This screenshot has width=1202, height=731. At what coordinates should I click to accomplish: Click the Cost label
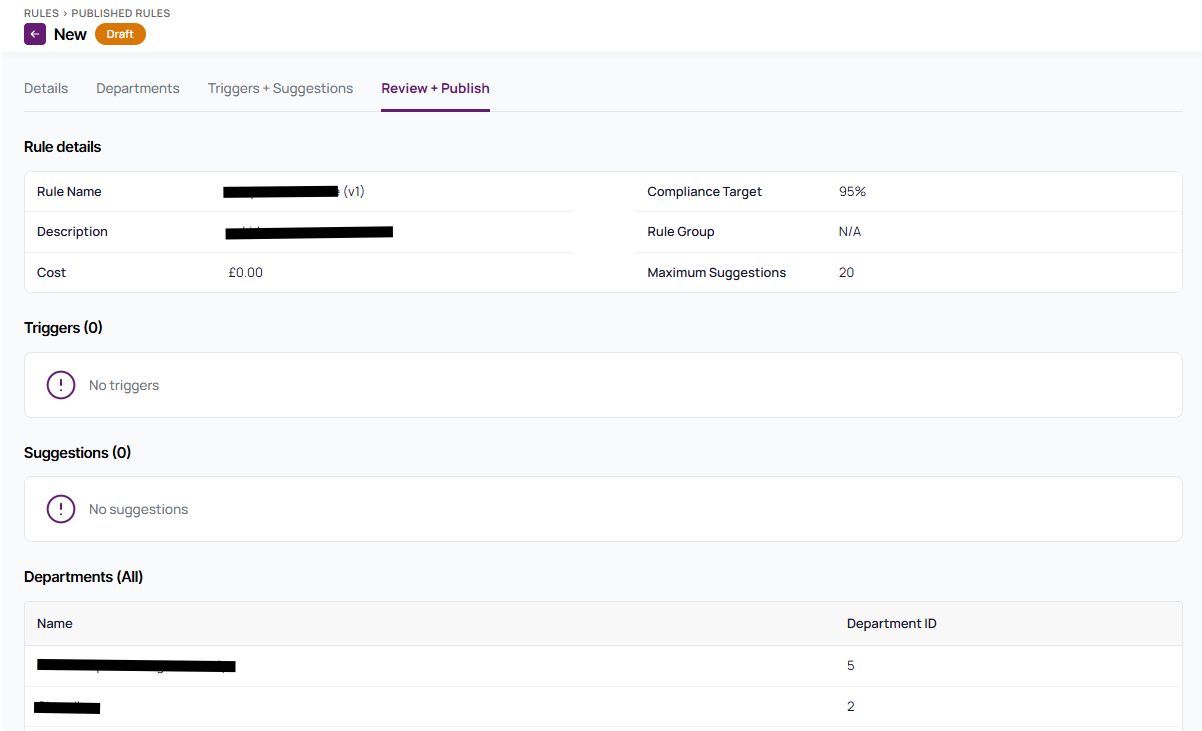pyautogui.click(x=51, y=272)
